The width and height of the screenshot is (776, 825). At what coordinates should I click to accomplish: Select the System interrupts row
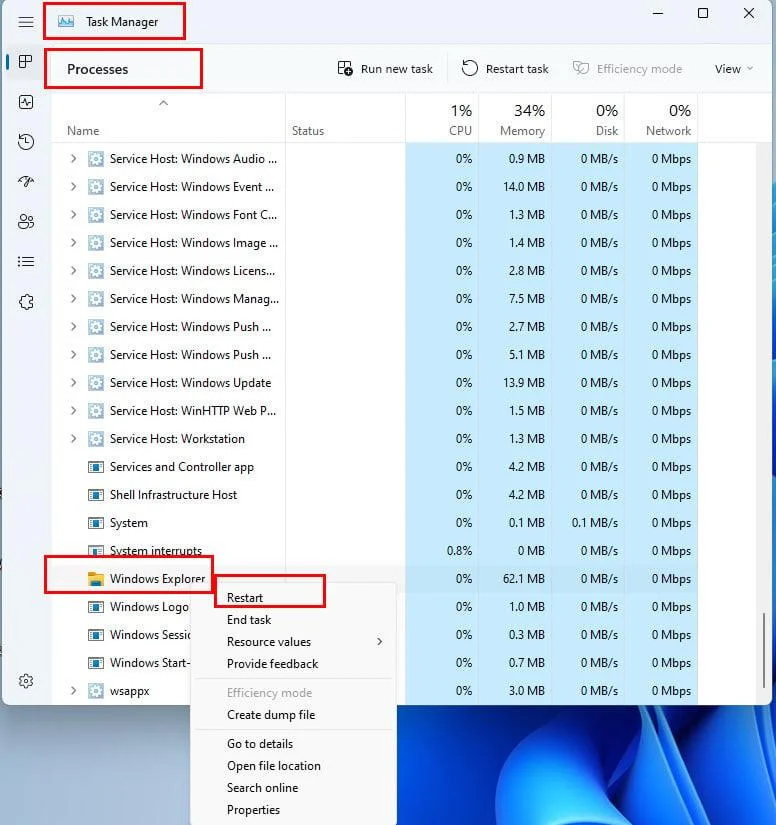375,551
